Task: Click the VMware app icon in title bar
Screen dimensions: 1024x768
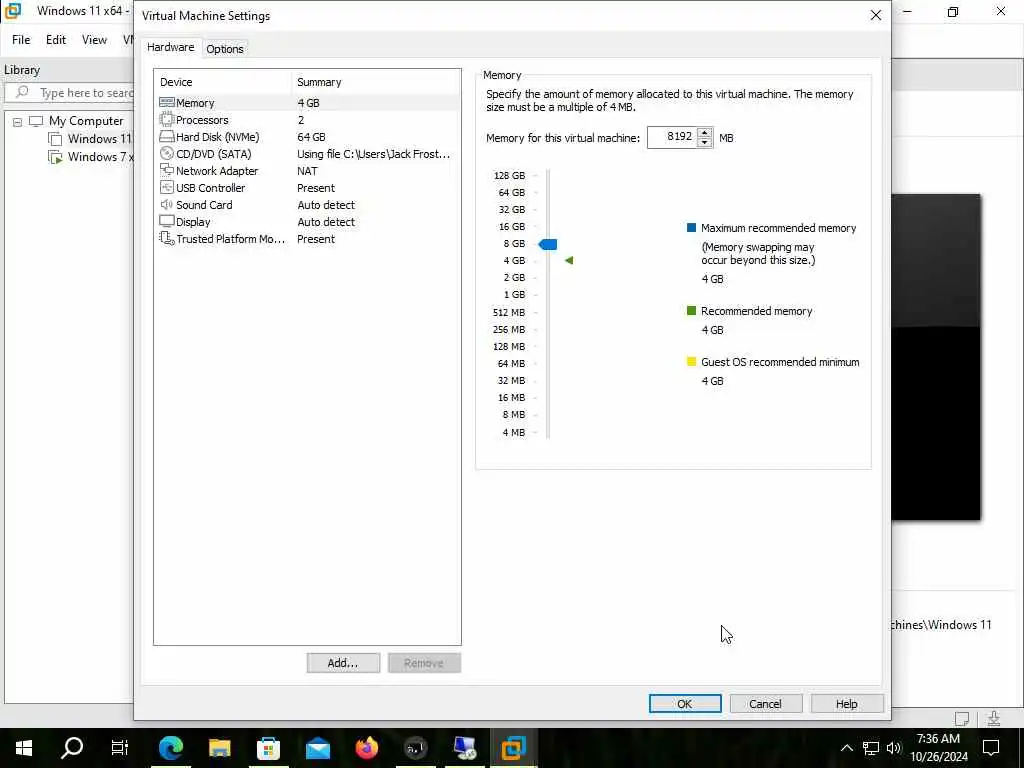Action: 12,10
